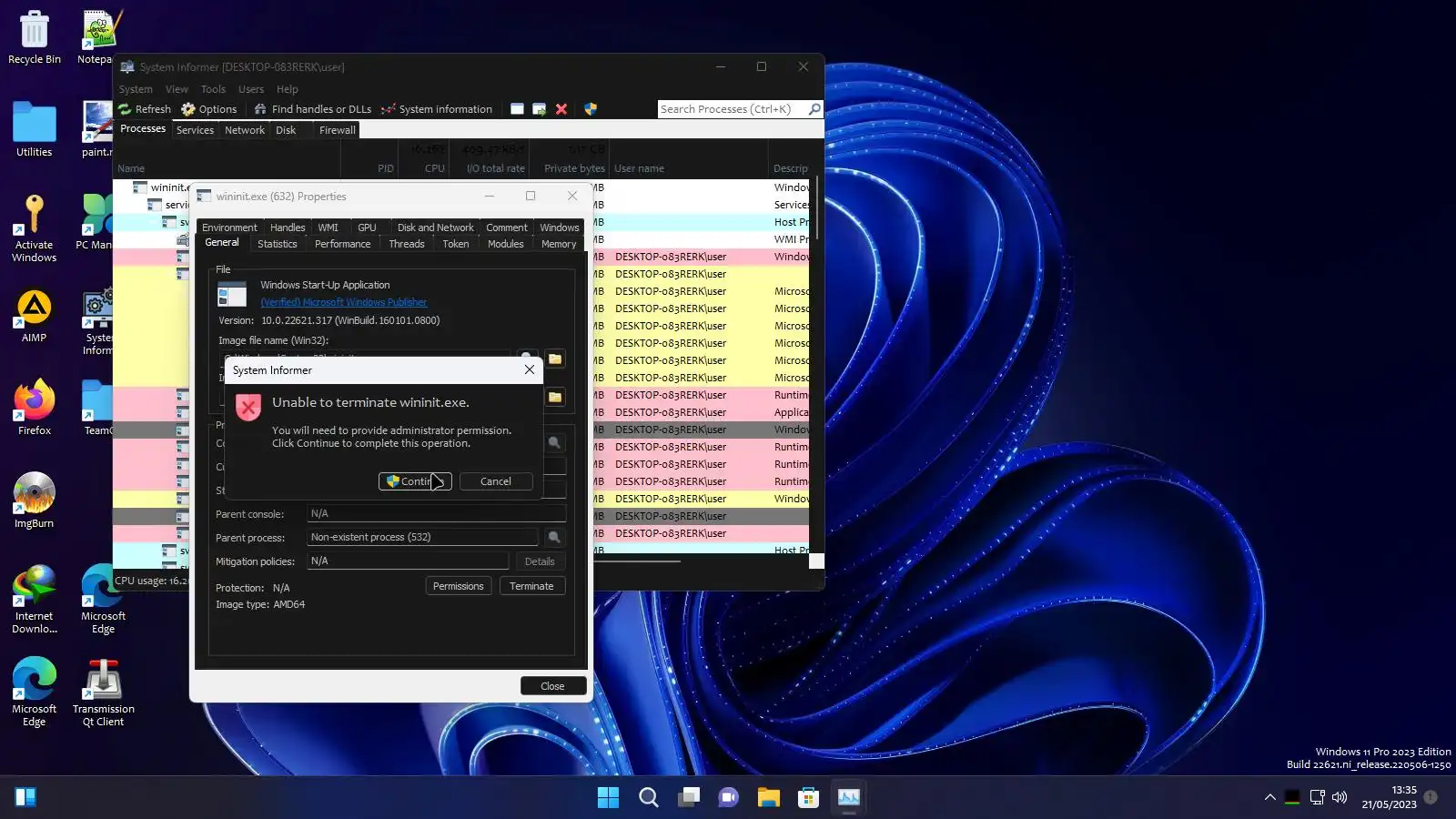Open the Tools menu
Viewport: 1456px width, 819px height.
pyautogui.click(x=213, y=89)
